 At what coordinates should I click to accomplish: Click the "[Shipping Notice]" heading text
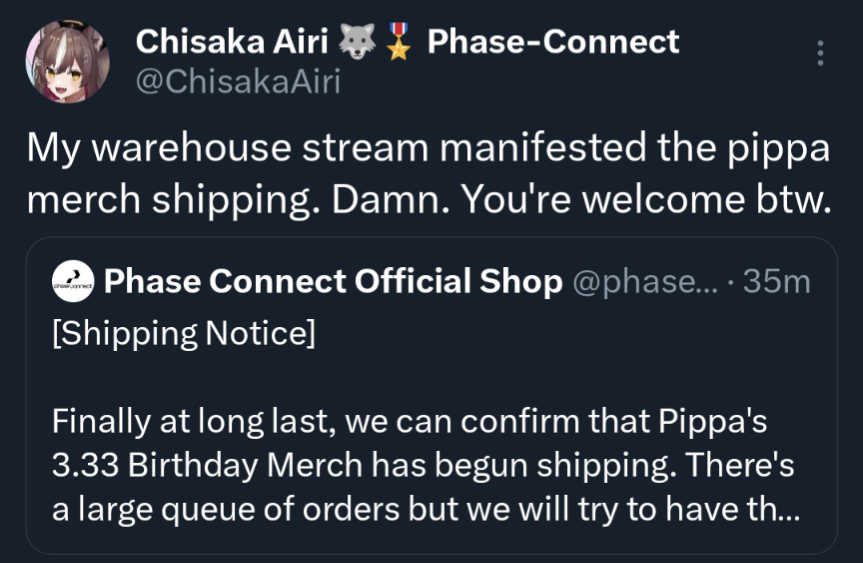(x=182, y=333)
